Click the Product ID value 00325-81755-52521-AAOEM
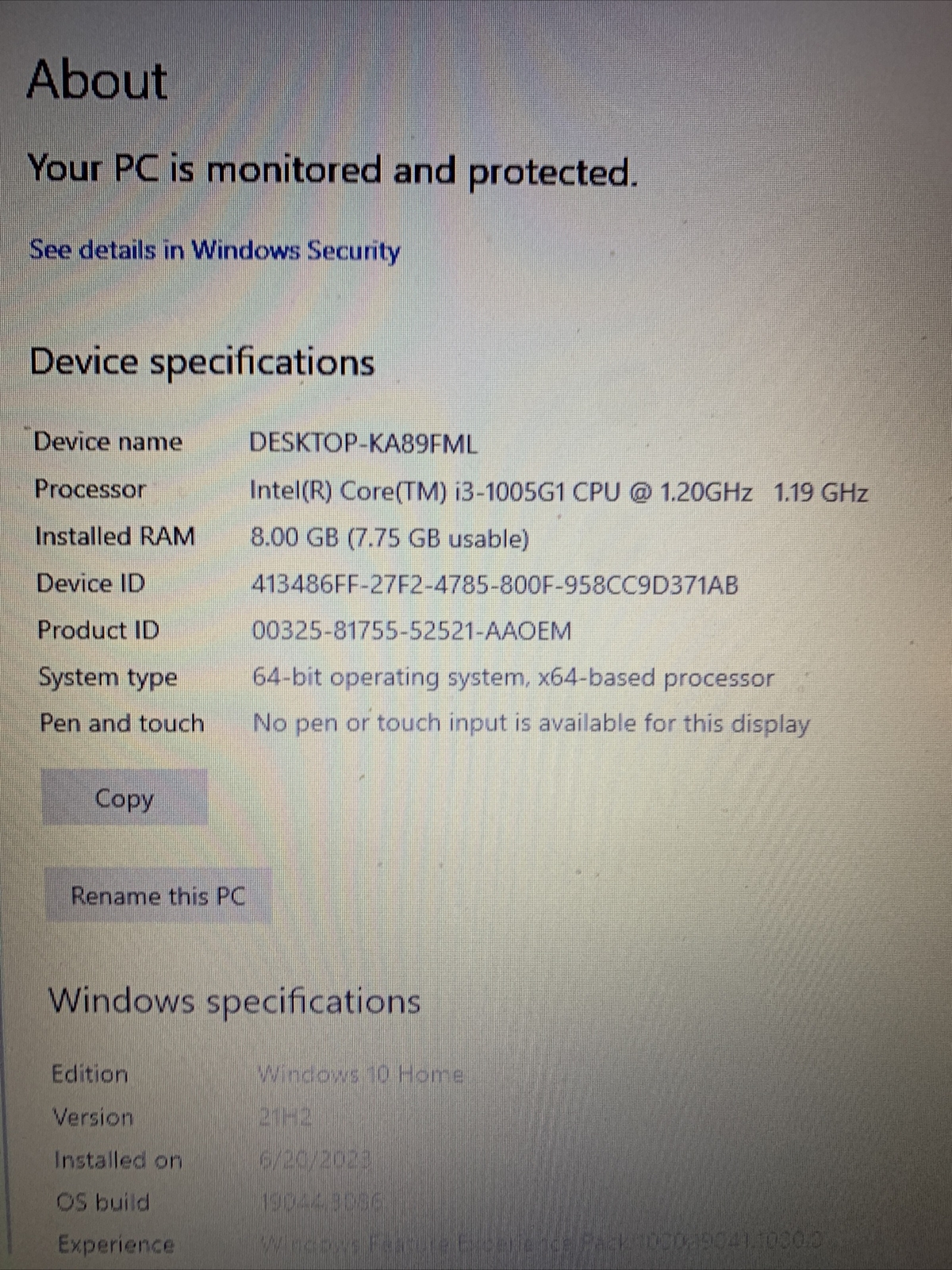The width and height of the screenshot is (952, 1270). 411,631
